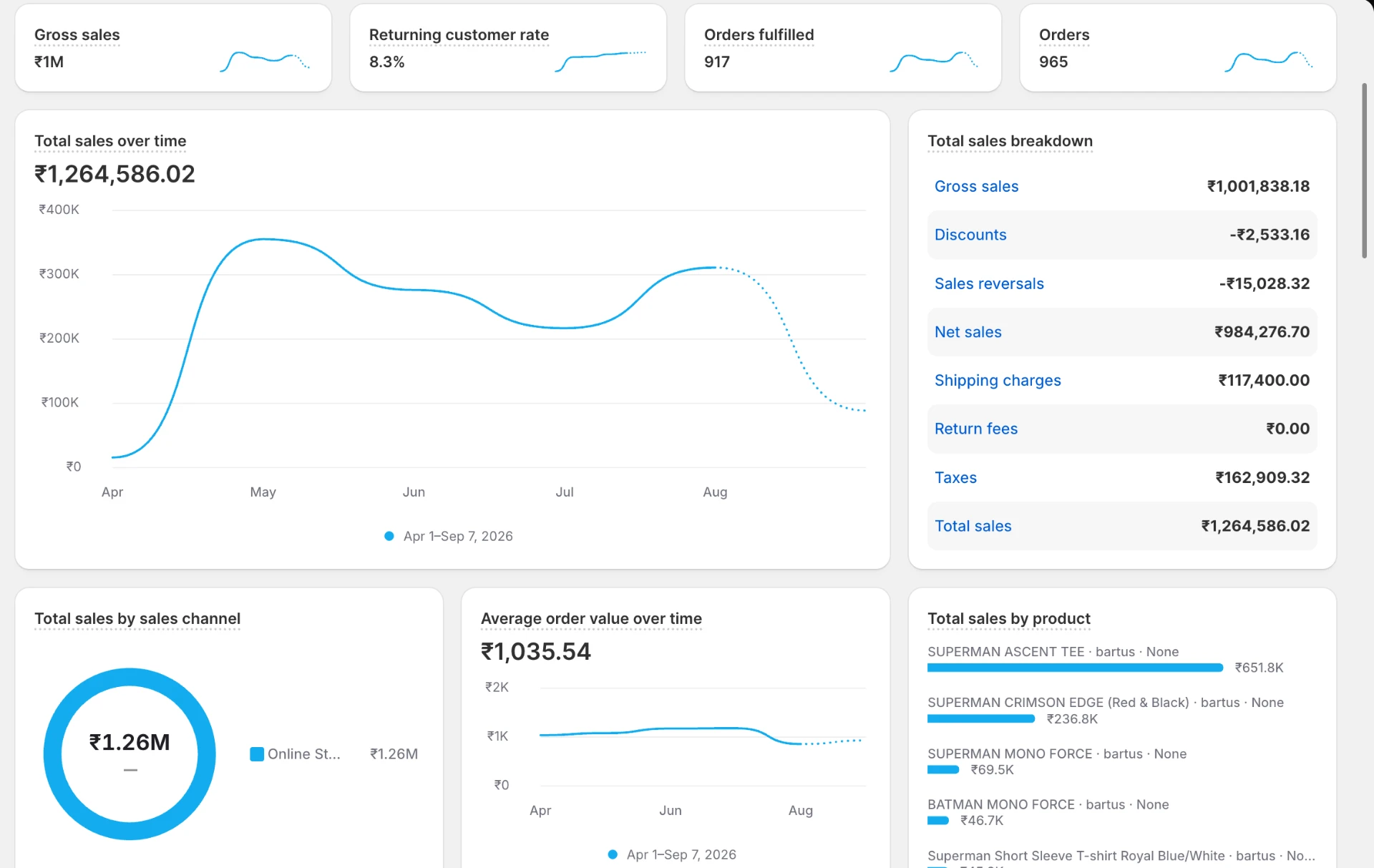Screen dimensions: 1374x868
Task: Open the Discounts breakdown link
Action: (970, 235)
